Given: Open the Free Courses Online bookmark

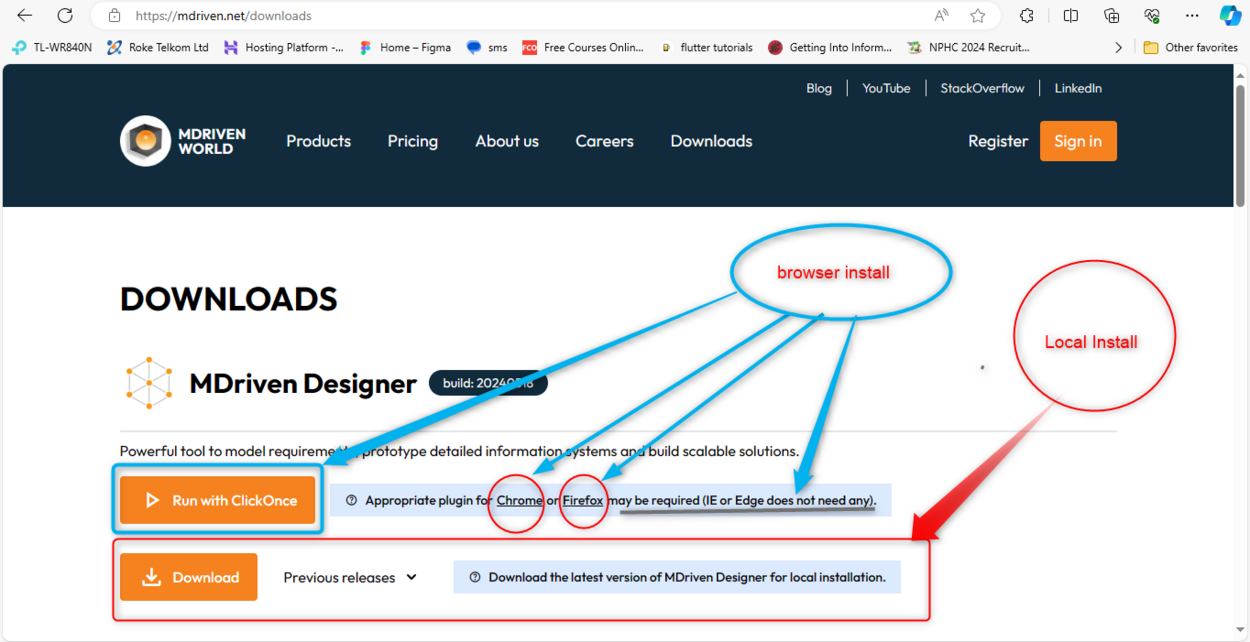Looking at the screenshot, I should pyautogui.click(x=583, y=47).
